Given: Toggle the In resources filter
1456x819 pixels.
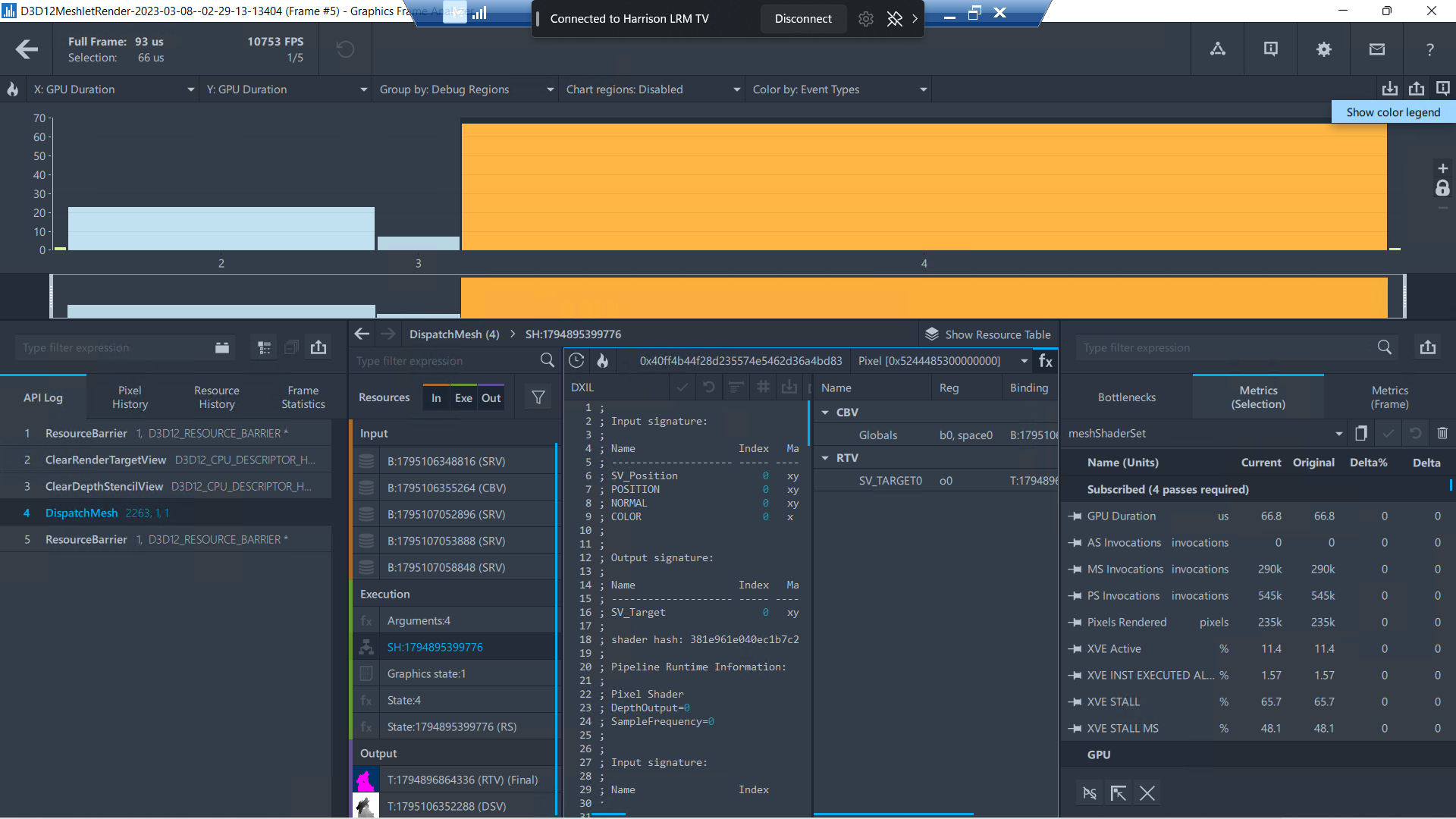Looking at the screenshot, I should point(436,397).
